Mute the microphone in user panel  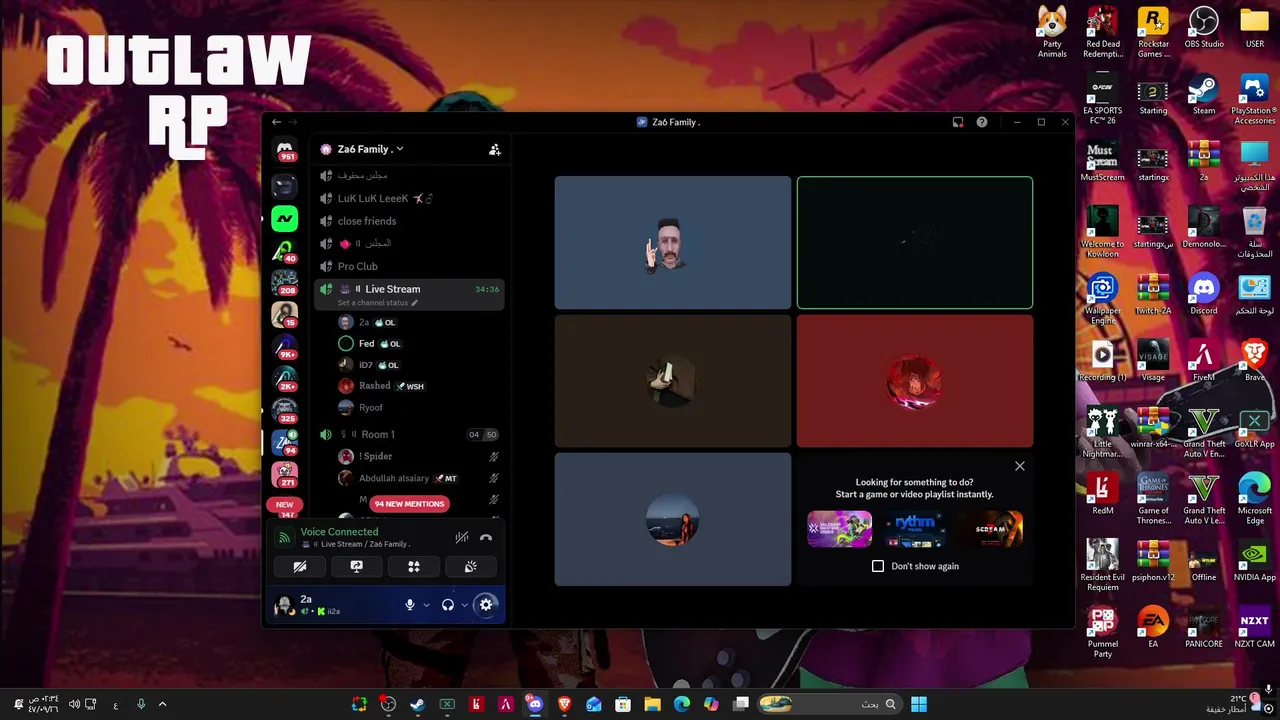409,605
